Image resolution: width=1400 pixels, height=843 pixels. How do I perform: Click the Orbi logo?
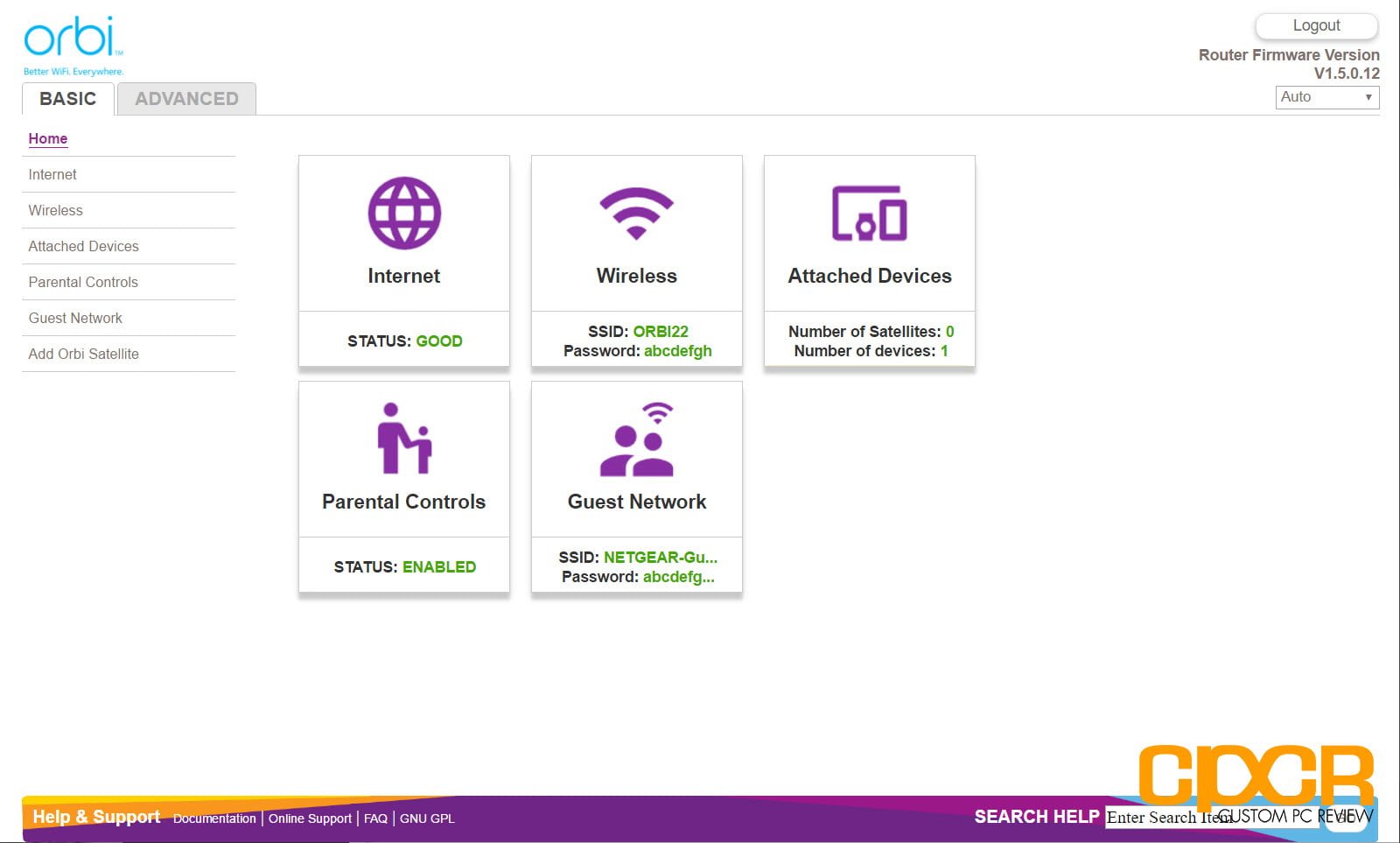(73, 46)
